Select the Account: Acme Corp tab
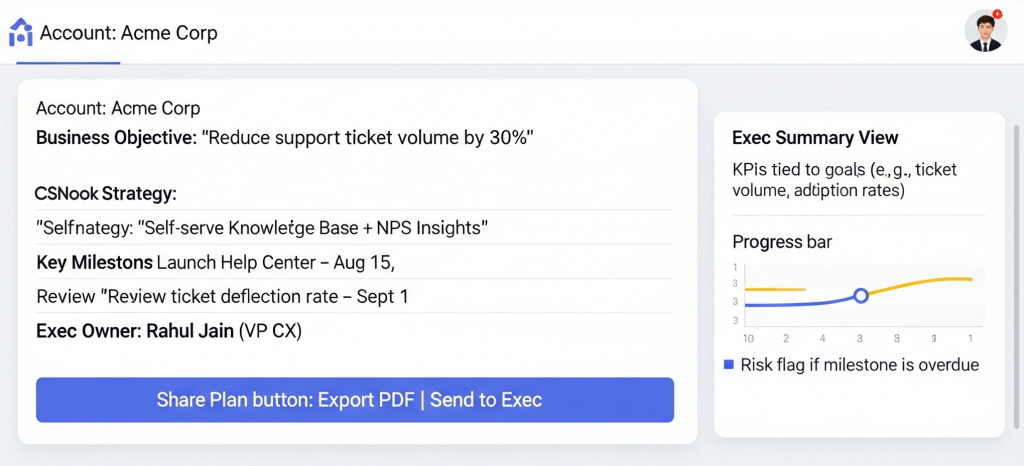This screenshot has width=1024, height=466. pyautogui.click(x=128, y=33)
